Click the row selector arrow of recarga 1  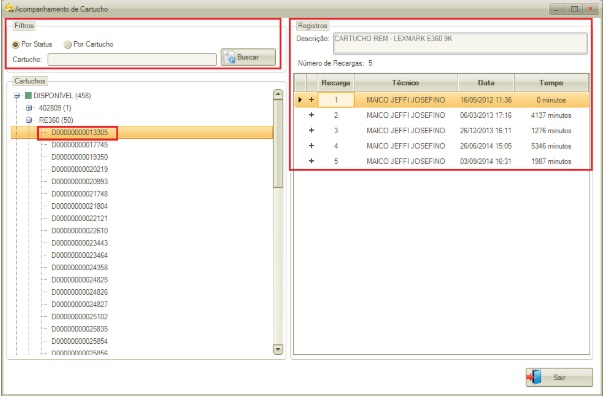click(x=300, y=100)
